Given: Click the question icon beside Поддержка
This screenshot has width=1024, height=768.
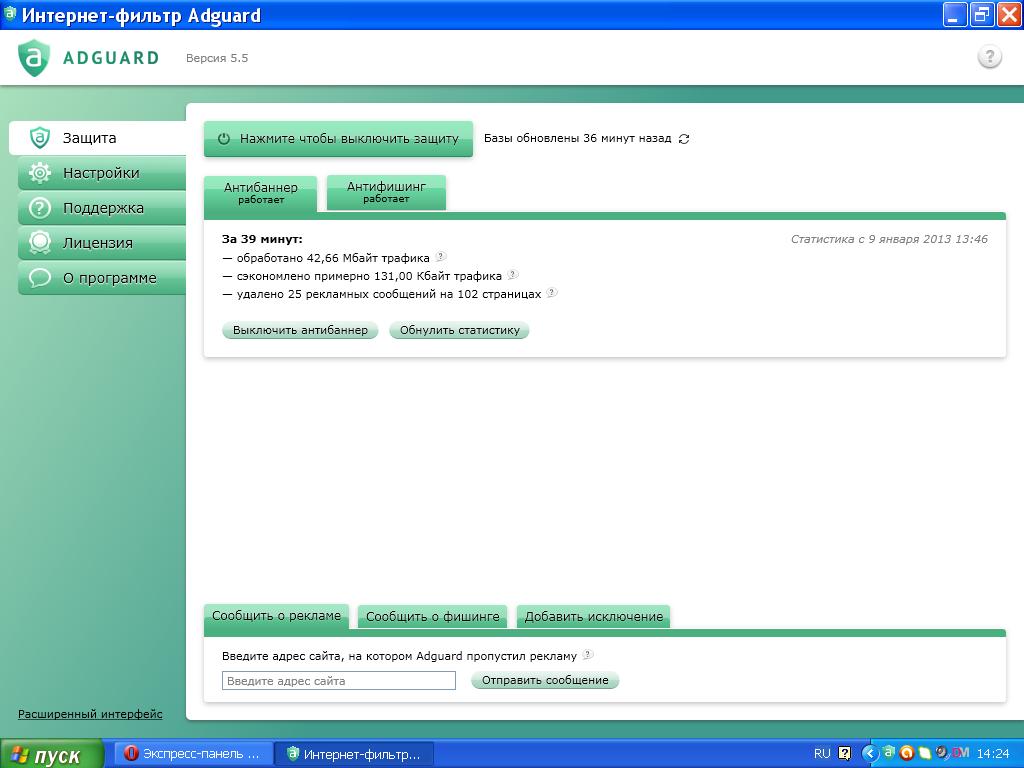Looking at the screenshot, I should [40, 208].
